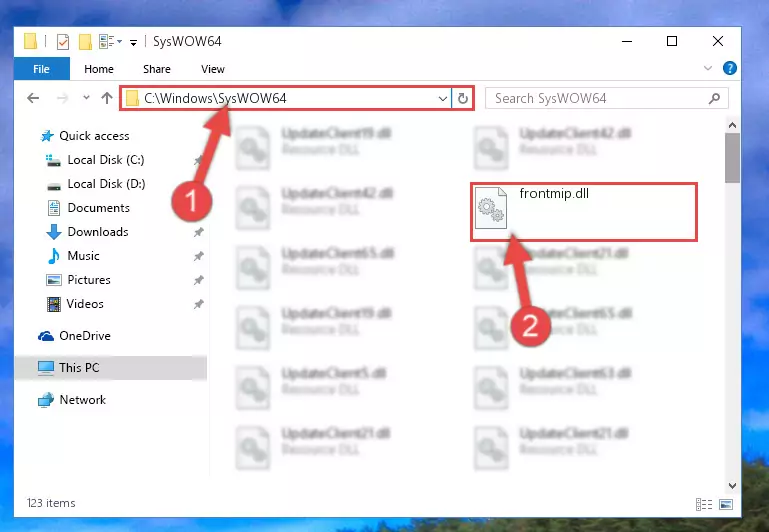Click the New folder quick access icon
The width and height of the screenshot is (769, 532).
tap(85, 42)
